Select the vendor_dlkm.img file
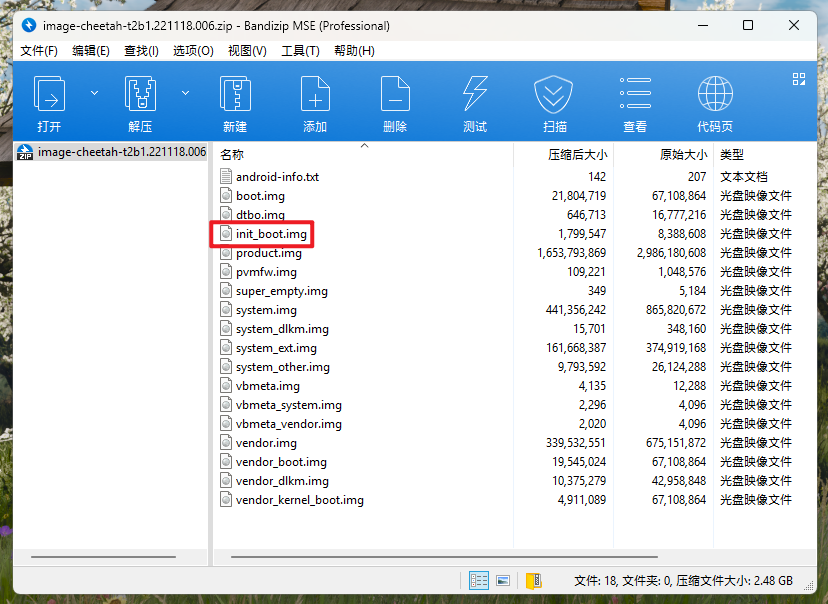The height and width of the screenshot is (604, 828). coord(283,481)
